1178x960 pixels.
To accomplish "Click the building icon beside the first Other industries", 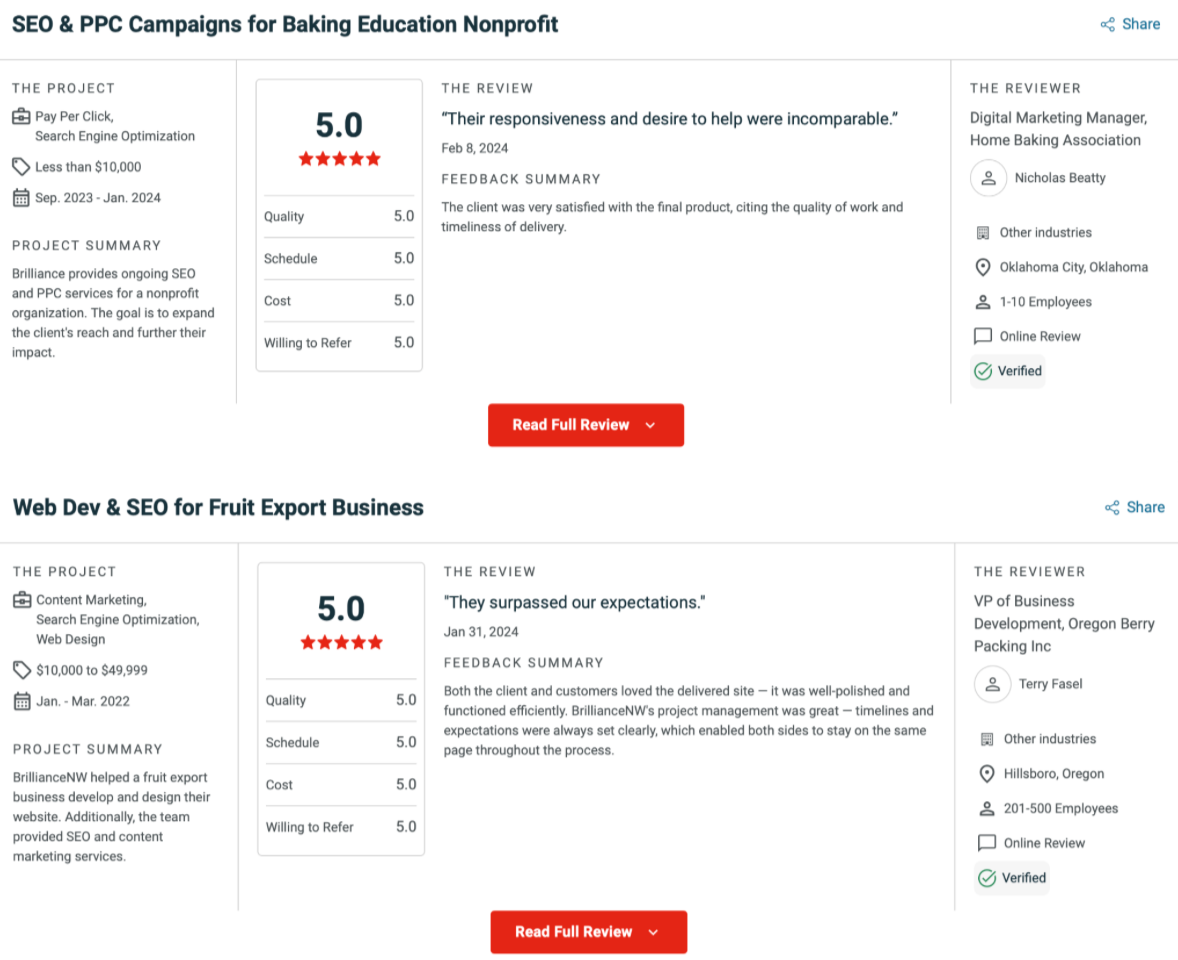I will (x=982, y=233).
